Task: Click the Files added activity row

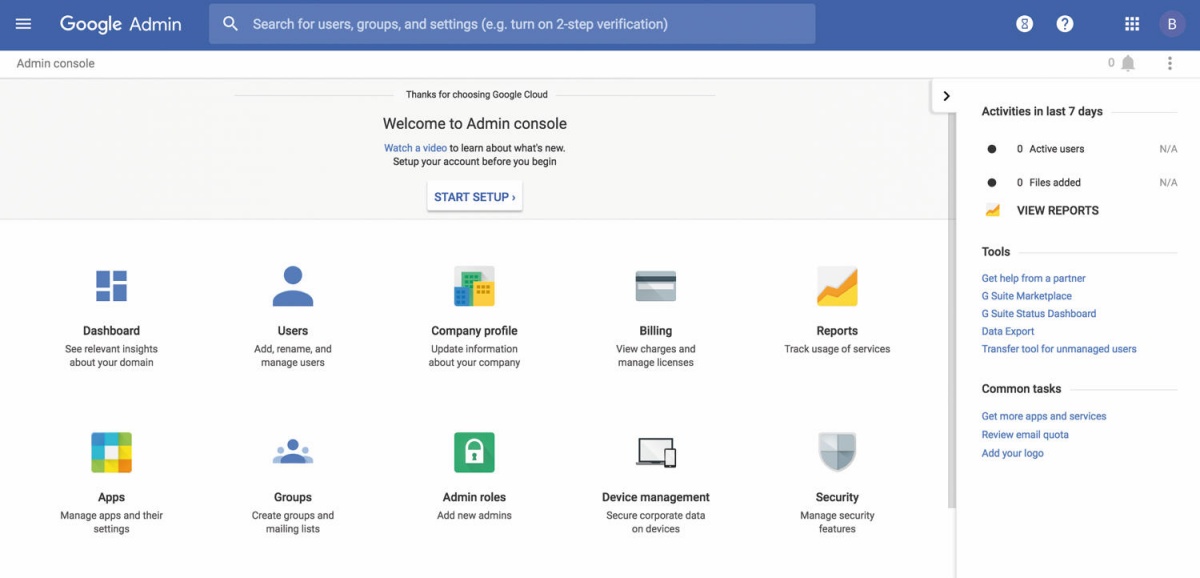Action: point(1080,183)
